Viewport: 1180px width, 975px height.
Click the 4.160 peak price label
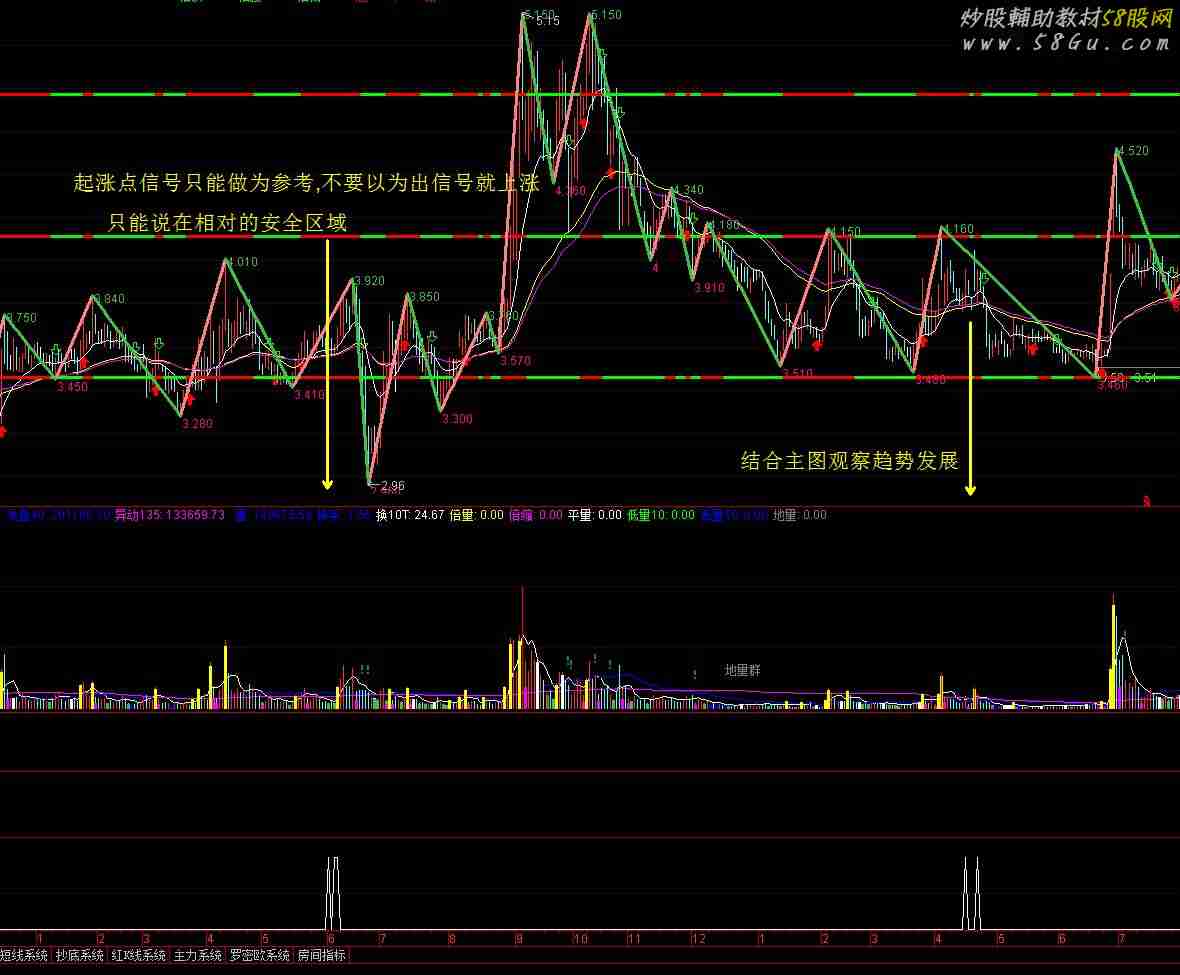pos(958,229)
